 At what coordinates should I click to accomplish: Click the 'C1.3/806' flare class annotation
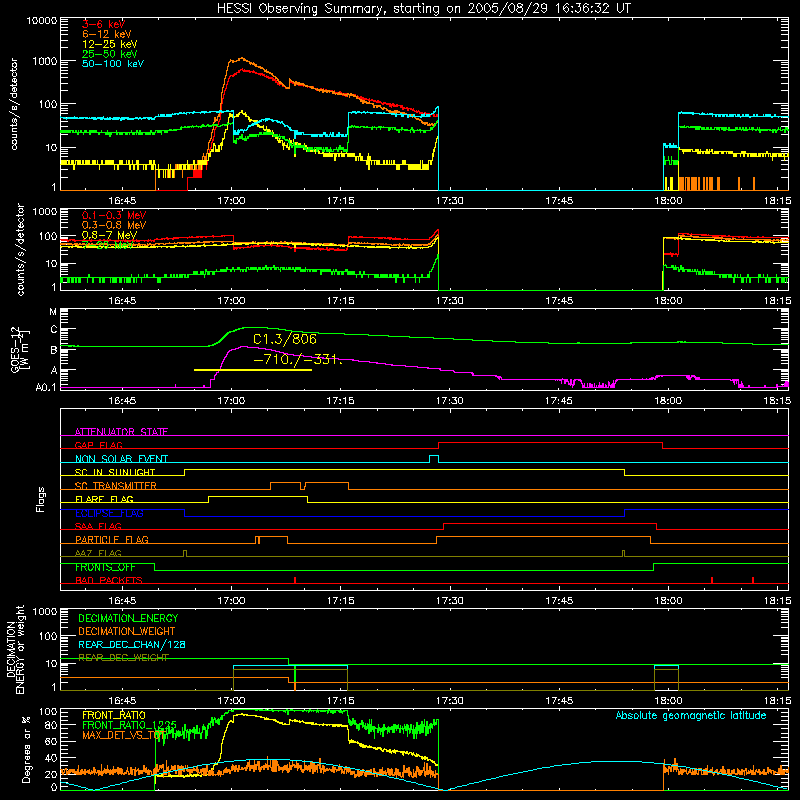click(x=285, y=339)
